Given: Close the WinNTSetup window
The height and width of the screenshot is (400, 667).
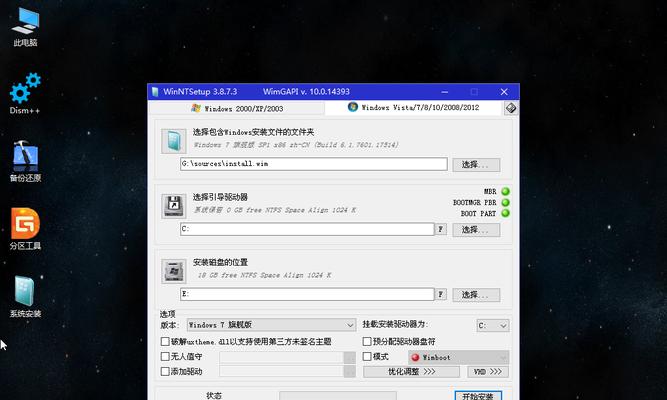Looking at the screenshot, I should click(504, 92).
